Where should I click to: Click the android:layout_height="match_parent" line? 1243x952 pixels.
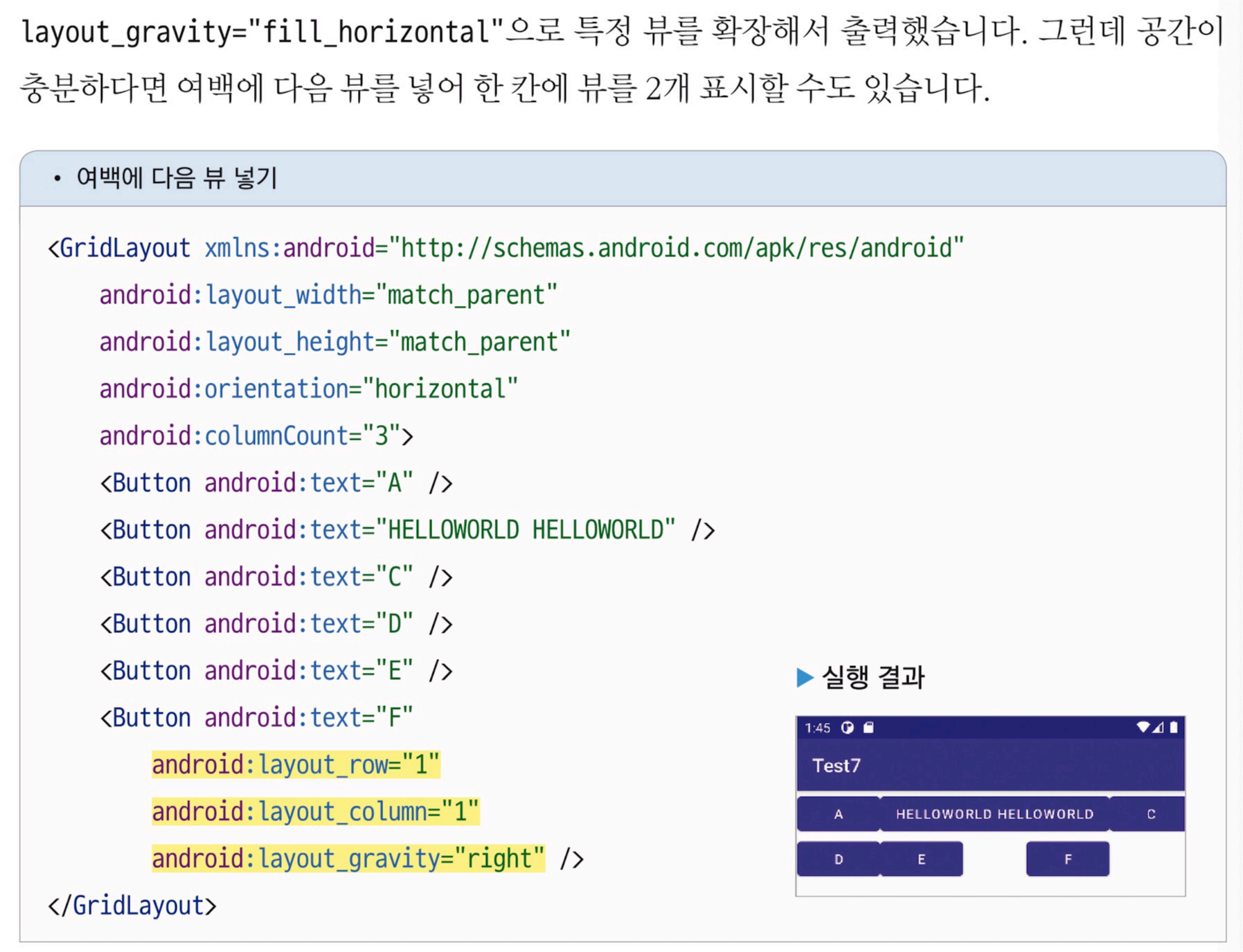[x=335, y=342]
